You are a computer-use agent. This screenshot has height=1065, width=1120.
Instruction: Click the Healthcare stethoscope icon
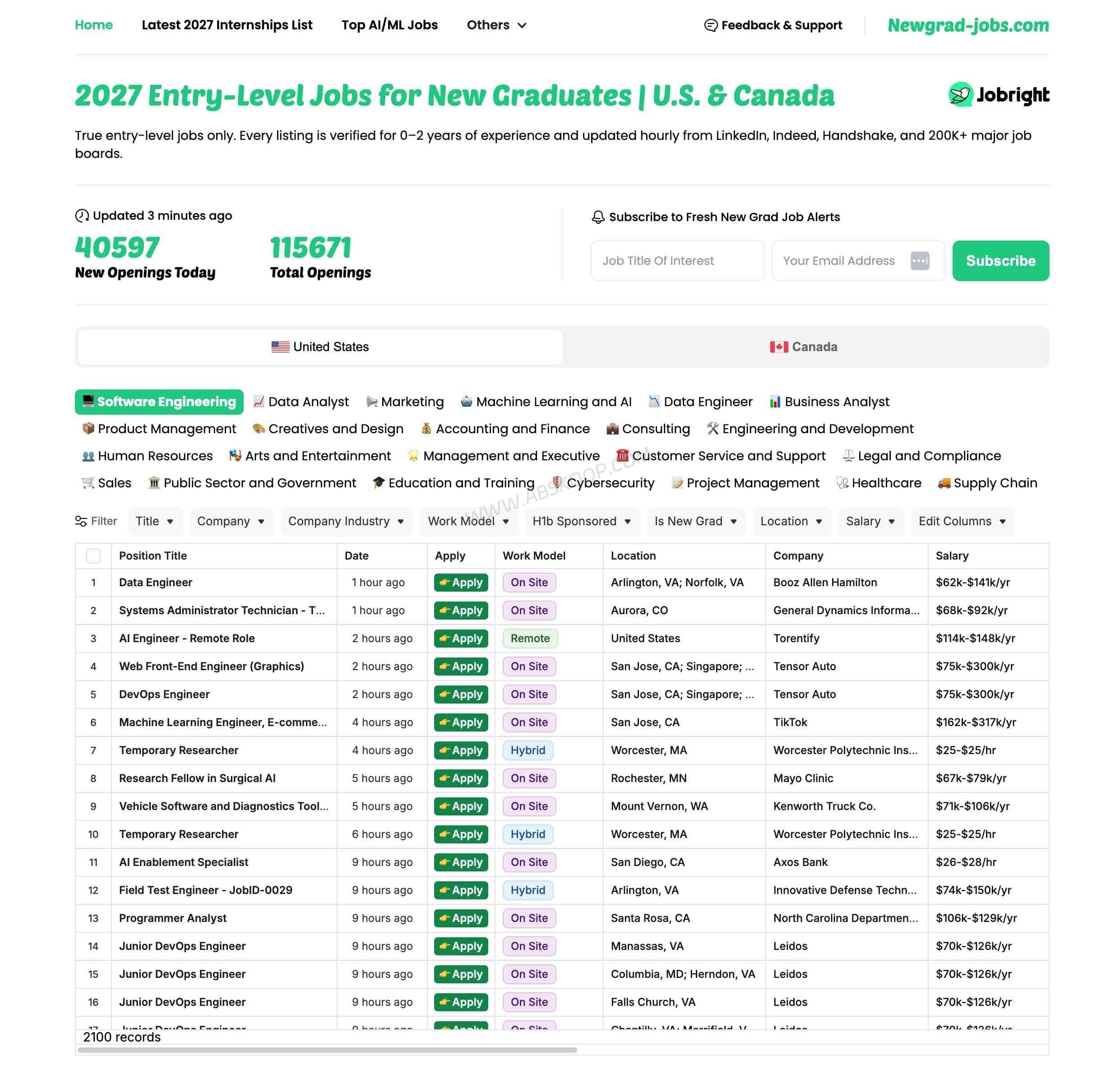(x=842, y=482)
